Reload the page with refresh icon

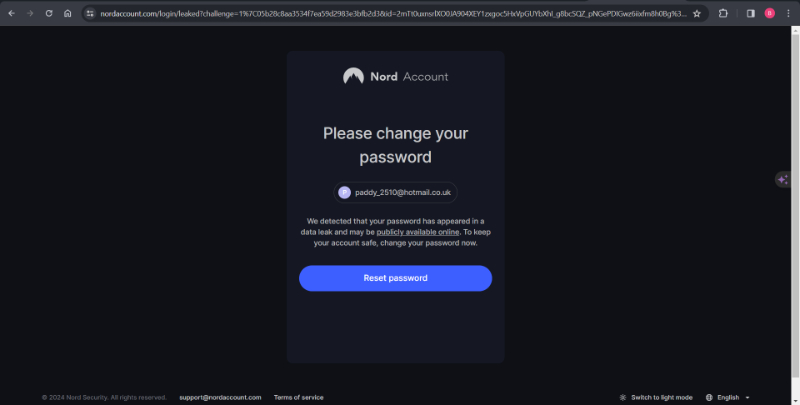[49, 13]
